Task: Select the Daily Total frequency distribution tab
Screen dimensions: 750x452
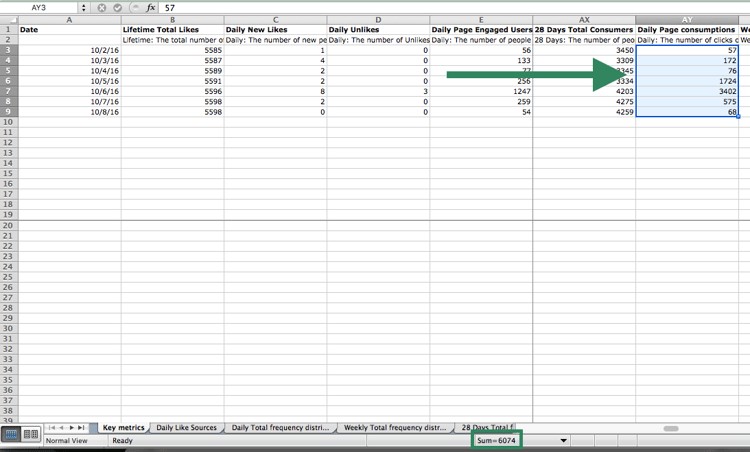Action: (x=281, y=428)
